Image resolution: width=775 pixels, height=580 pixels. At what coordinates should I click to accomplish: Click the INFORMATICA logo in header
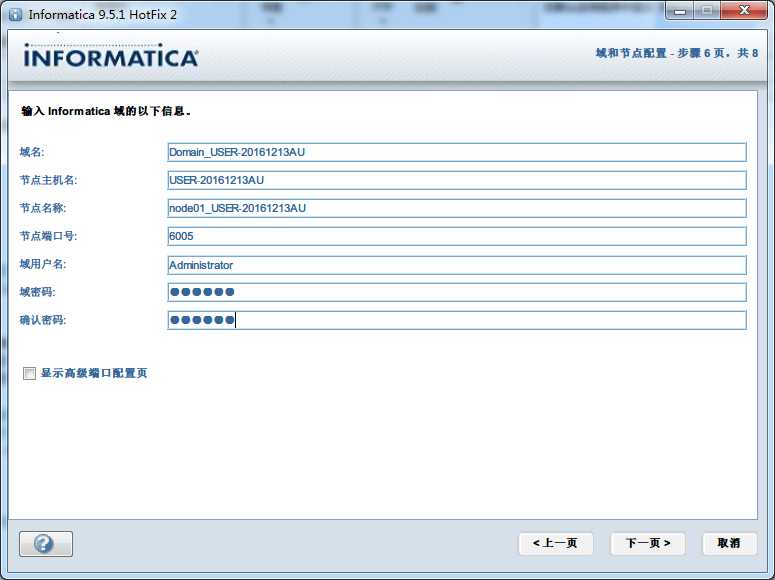pos(111,56)
